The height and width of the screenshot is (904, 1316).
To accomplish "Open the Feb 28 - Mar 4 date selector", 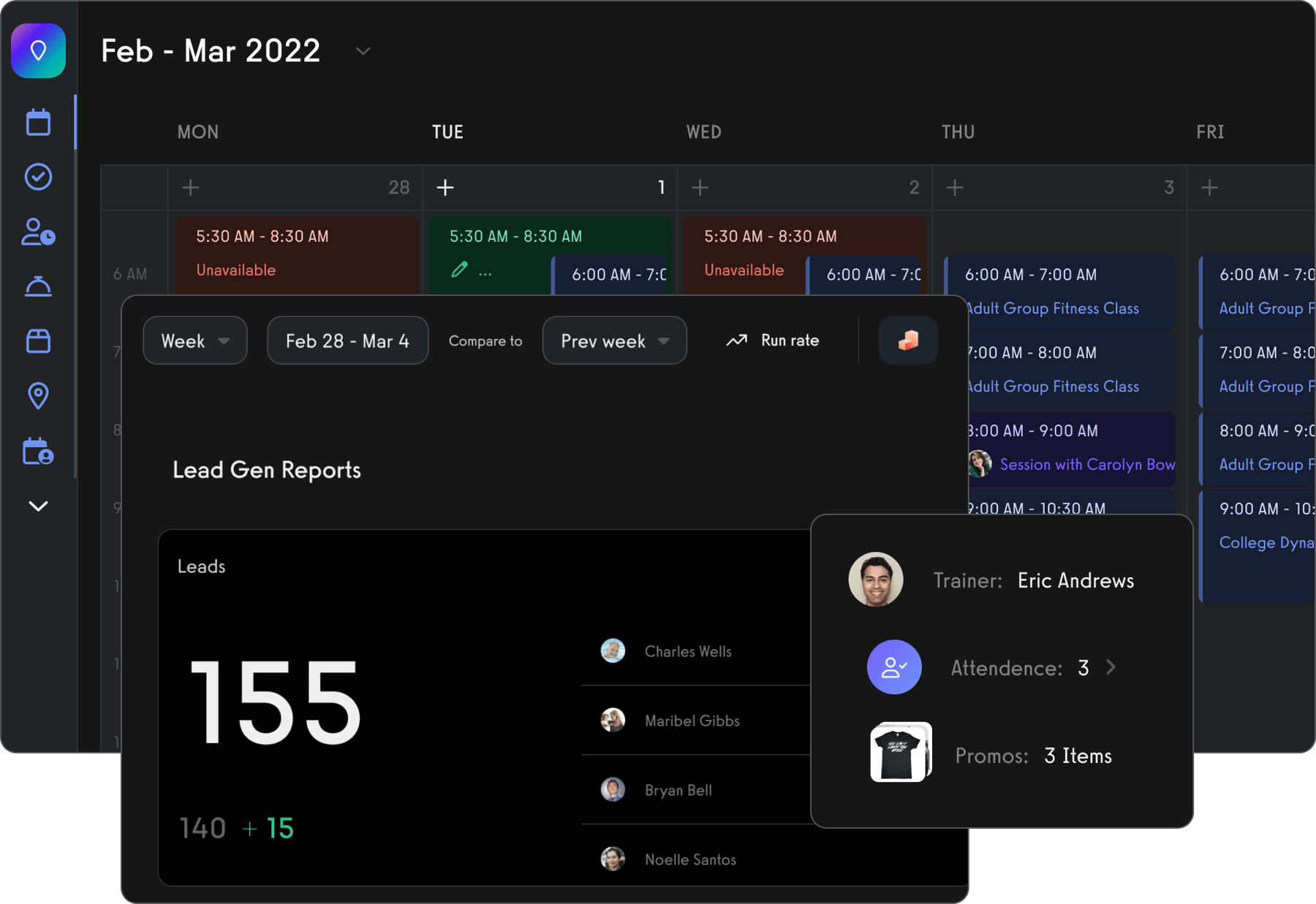I will tap(347, 341).
